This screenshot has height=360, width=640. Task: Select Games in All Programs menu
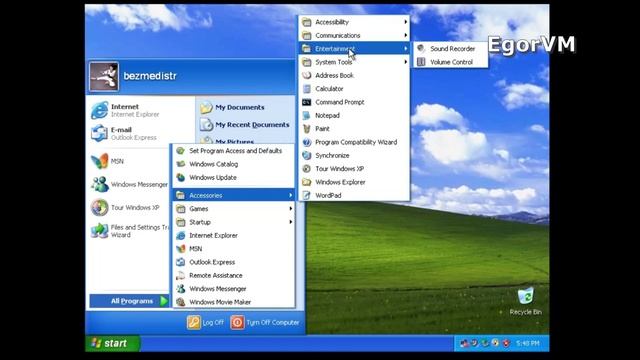tap(233, 209)
